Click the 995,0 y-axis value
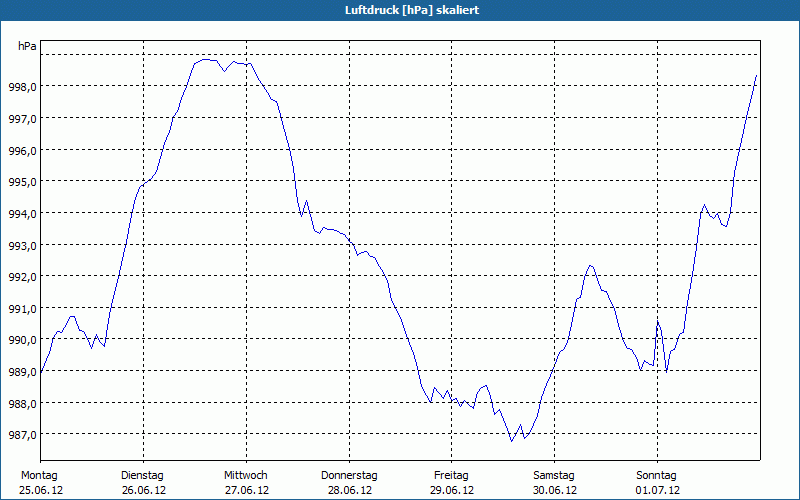Screen dimensions: 800x500 coord(22,182)
